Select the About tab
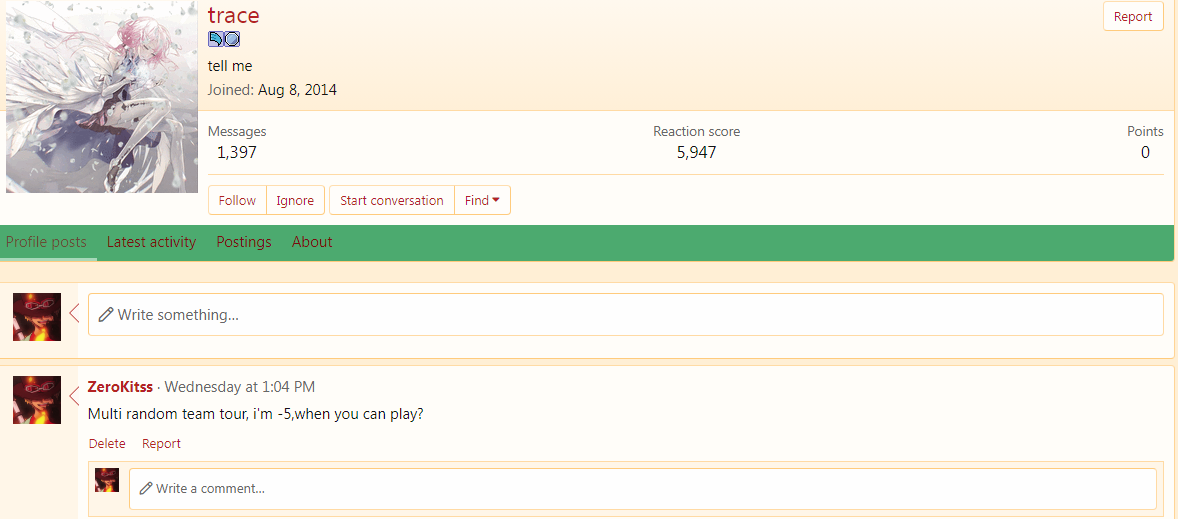 point(312,242)
